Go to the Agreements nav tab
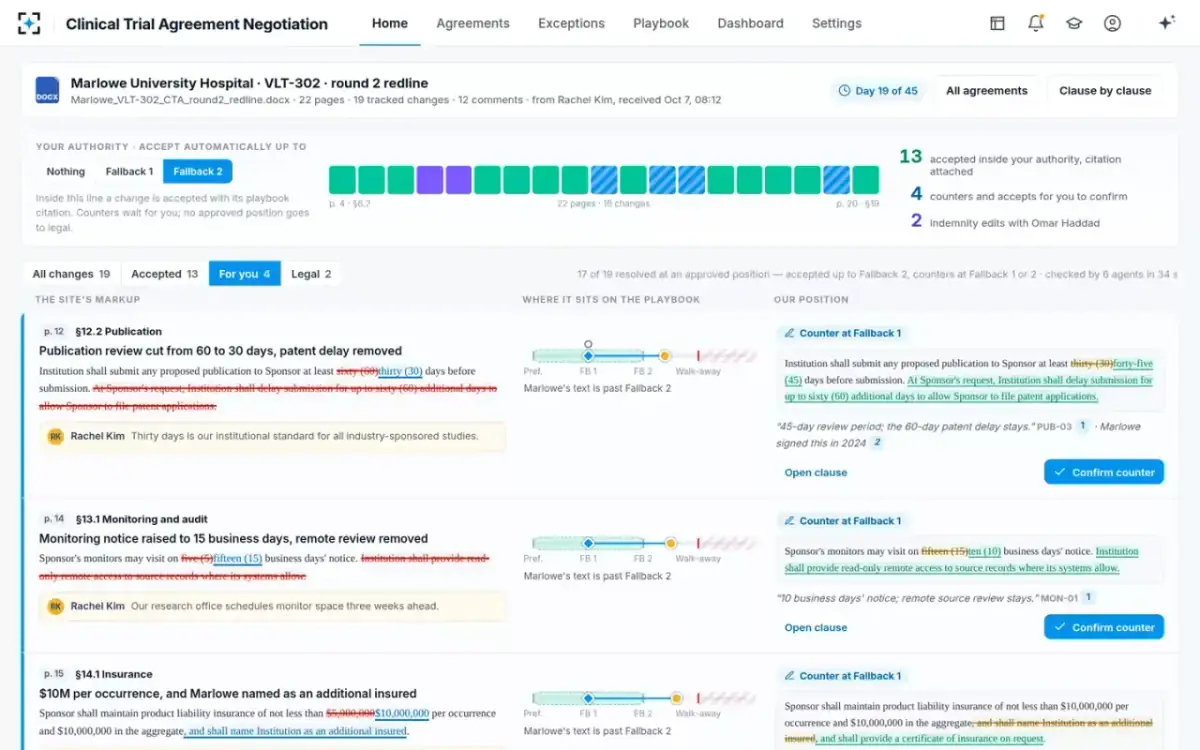 (473, 23)
